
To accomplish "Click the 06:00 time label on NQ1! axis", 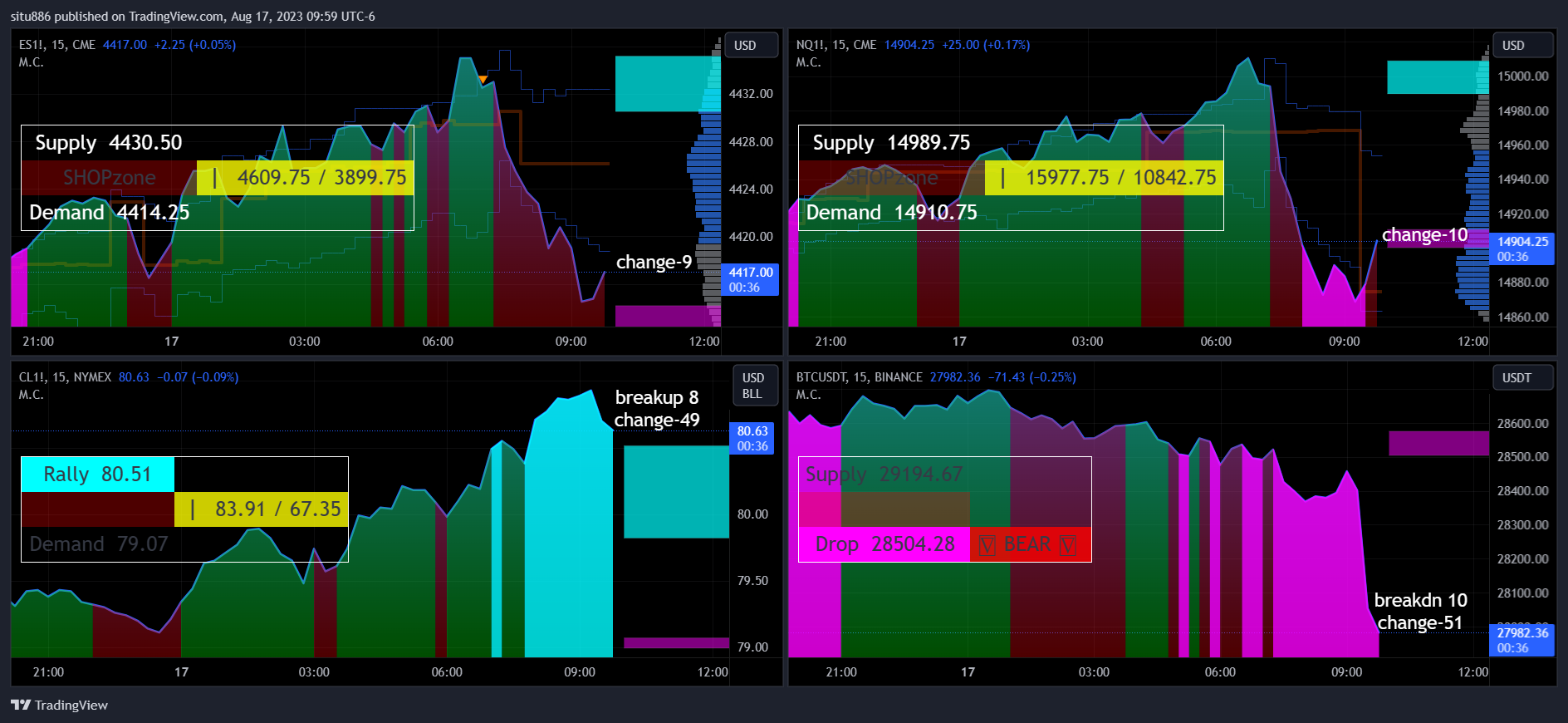I will point(1216,342).
